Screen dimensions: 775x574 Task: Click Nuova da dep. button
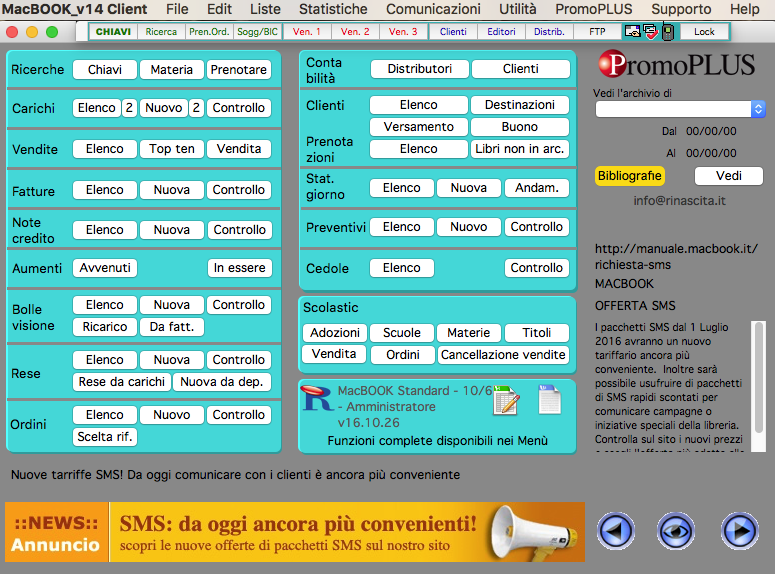coord(221,382)
